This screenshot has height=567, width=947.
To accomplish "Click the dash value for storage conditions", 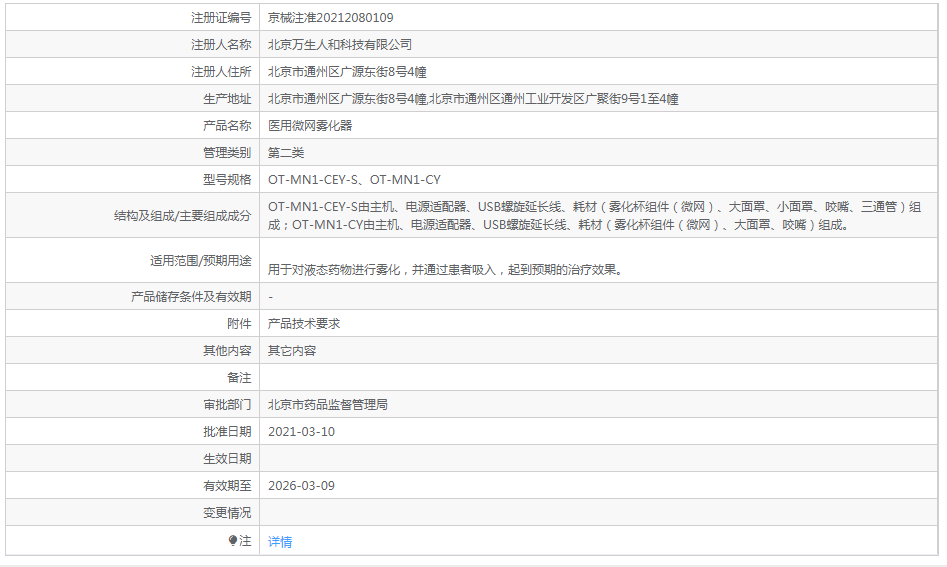I will [x=271, y=297].
